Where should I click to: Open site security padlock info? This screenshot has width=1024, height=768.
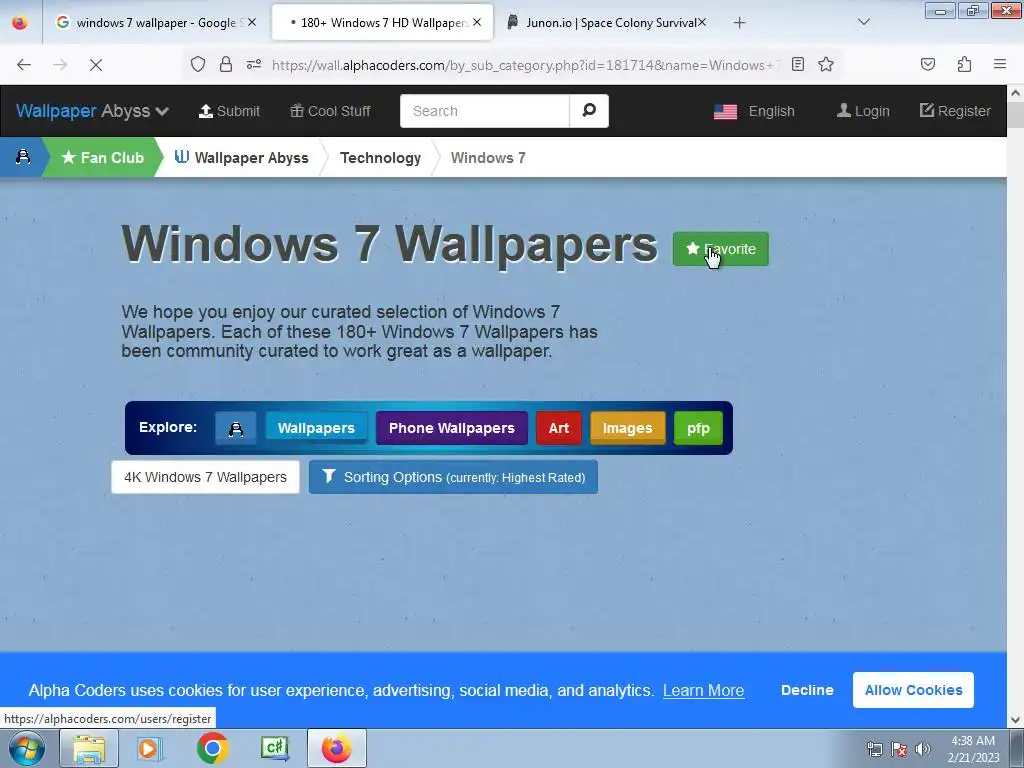(226, 64)
